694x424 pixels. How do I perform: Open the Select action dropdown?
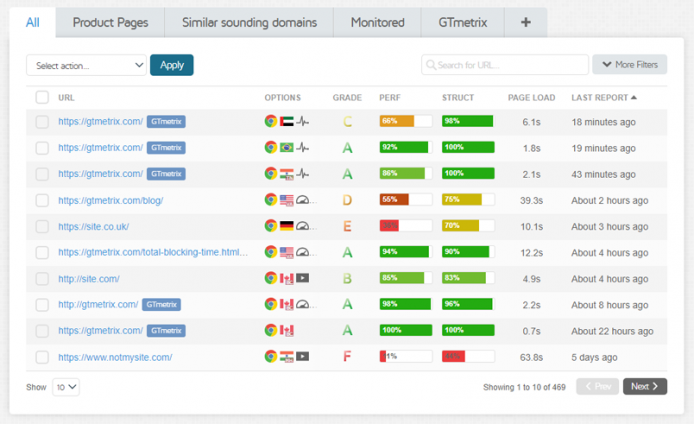click(86, 65)
